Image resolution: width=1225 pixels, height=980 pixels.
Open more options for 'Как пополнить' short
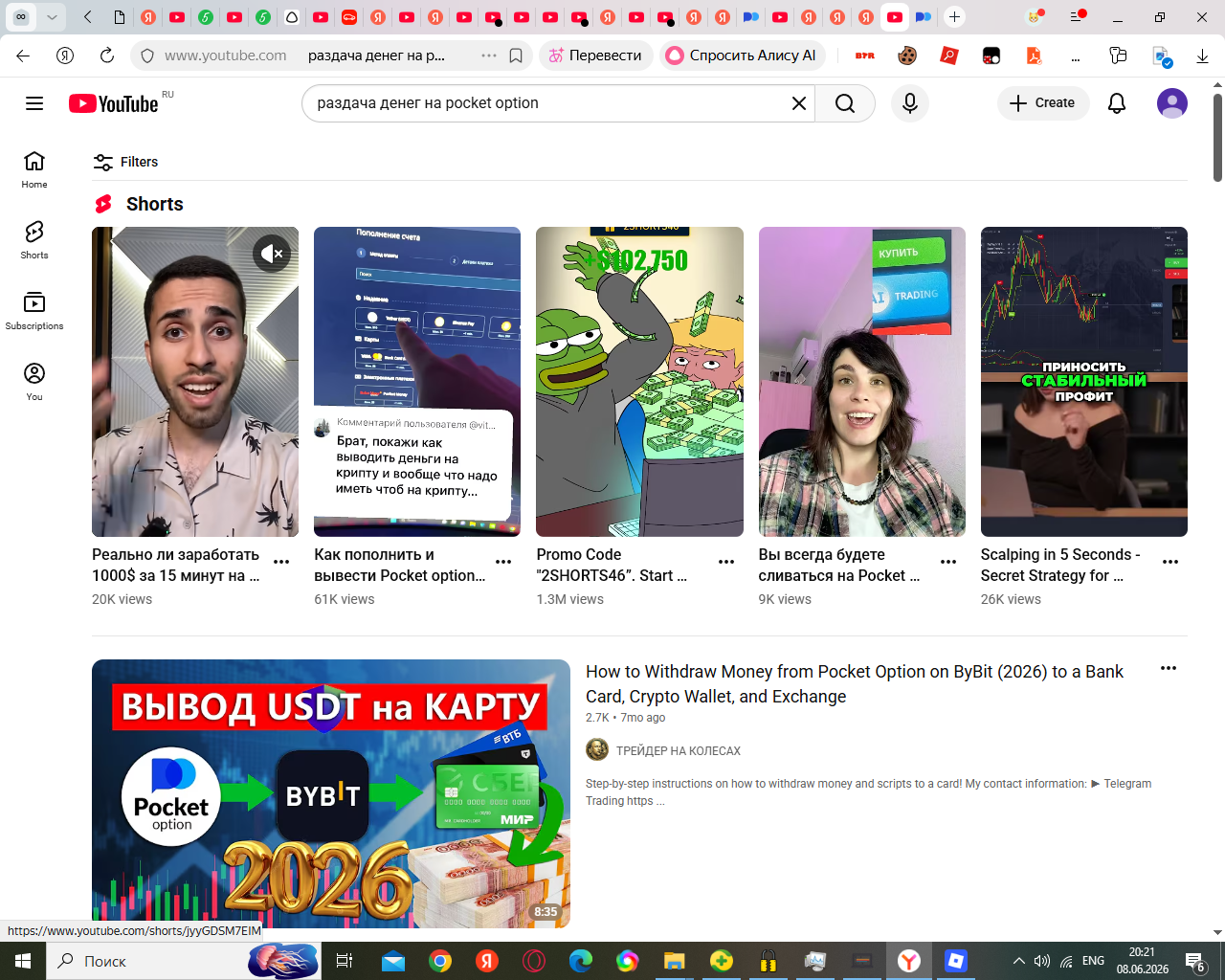[x=503, y=562]
